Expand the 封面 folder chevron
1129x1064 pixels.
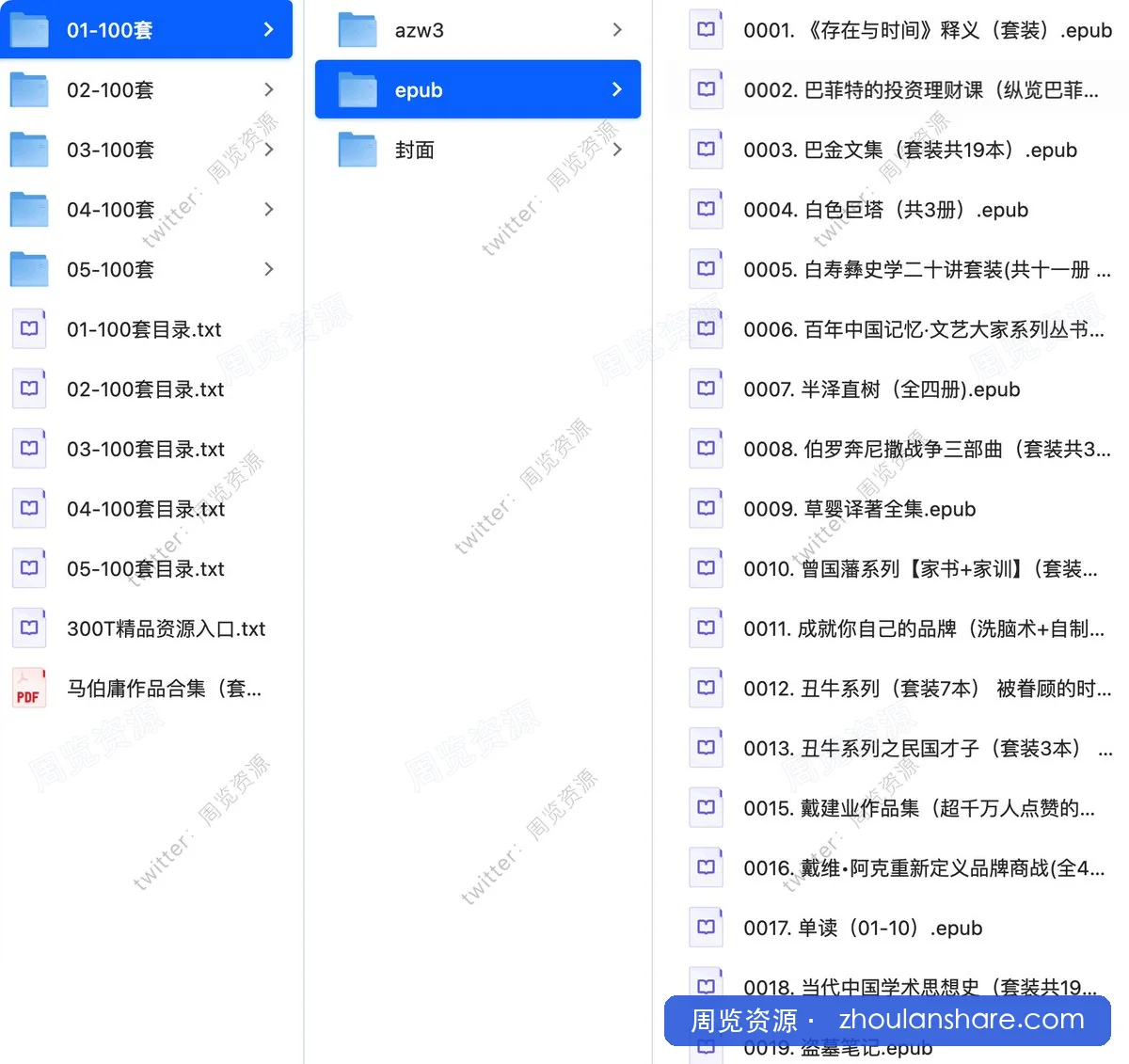pyautogui.click(x=616, y=150)
